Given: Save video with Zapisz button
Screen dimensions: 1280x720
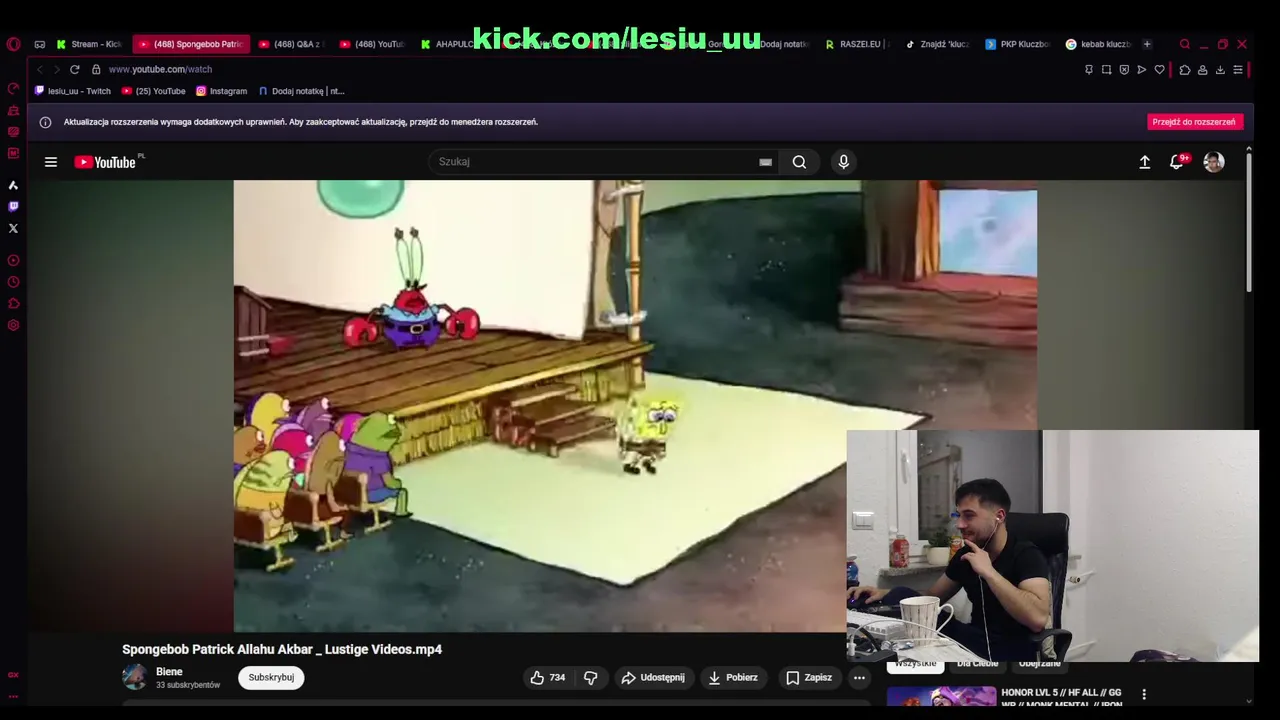Looking at the screenshot, I should 809,677.
